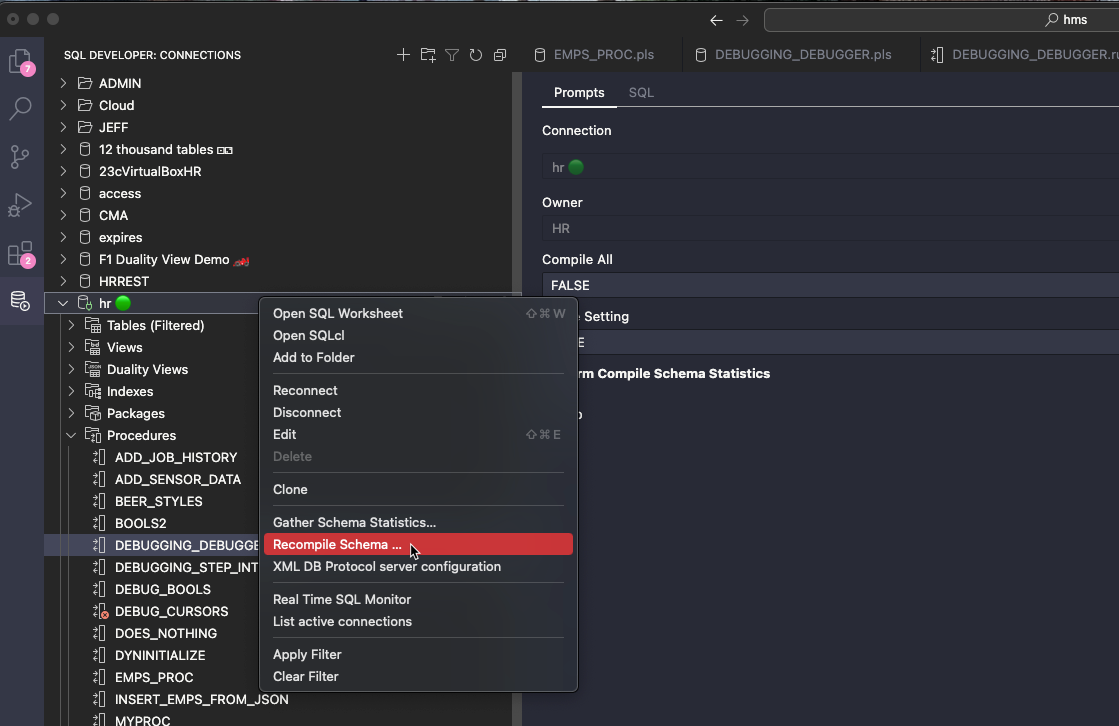Expand the Tables (Filtered) node
This screenshot has height=726, width=1119.
pos(71,325)
